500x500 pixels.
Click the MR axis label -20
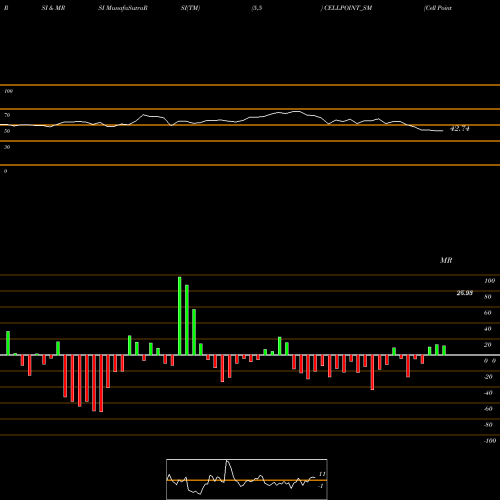pyautogui.click(x=488, y=377)
